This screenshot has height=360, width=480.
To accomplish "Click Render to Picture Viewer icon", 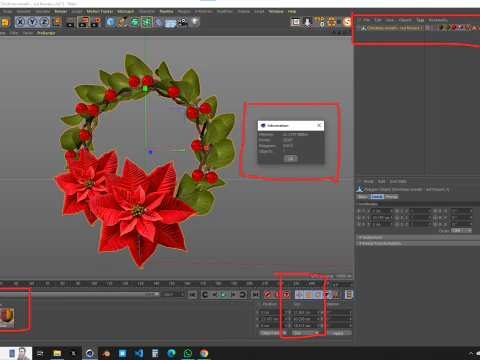I will click(x=83, y=22).
